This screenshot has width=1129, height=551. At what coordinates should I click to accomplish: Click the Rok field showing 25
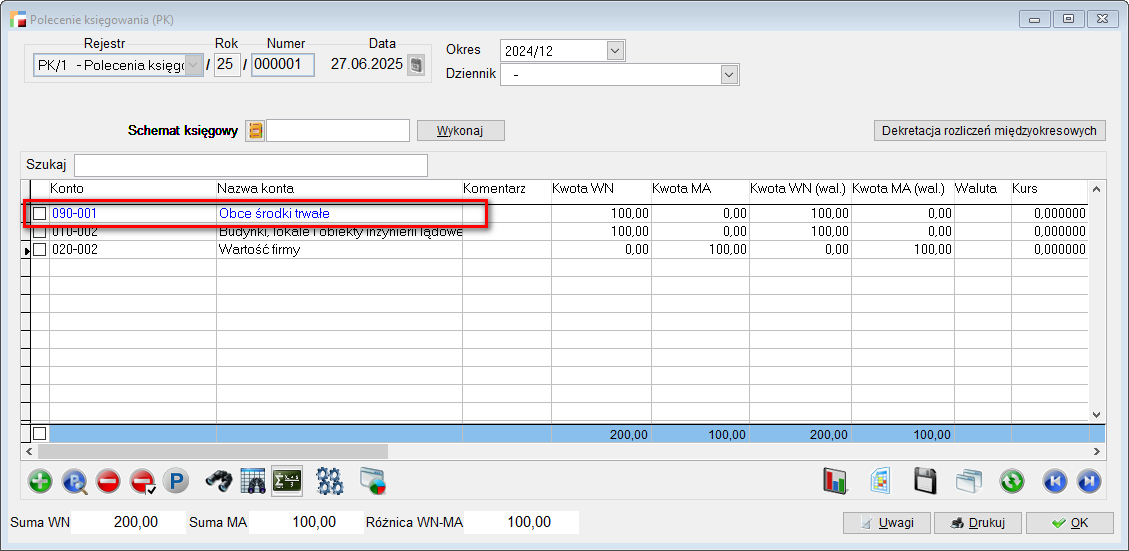click(228, 65)
